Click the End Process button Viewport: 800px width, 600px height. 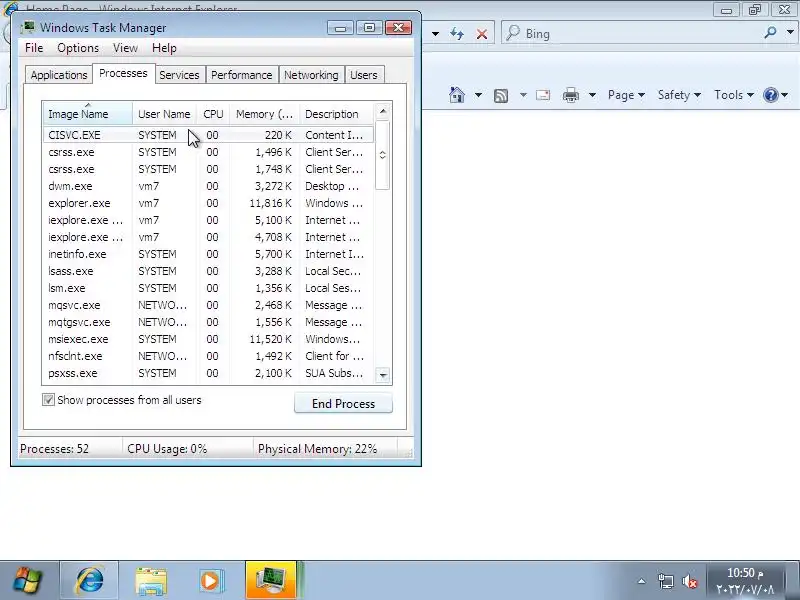click(343, 404)
